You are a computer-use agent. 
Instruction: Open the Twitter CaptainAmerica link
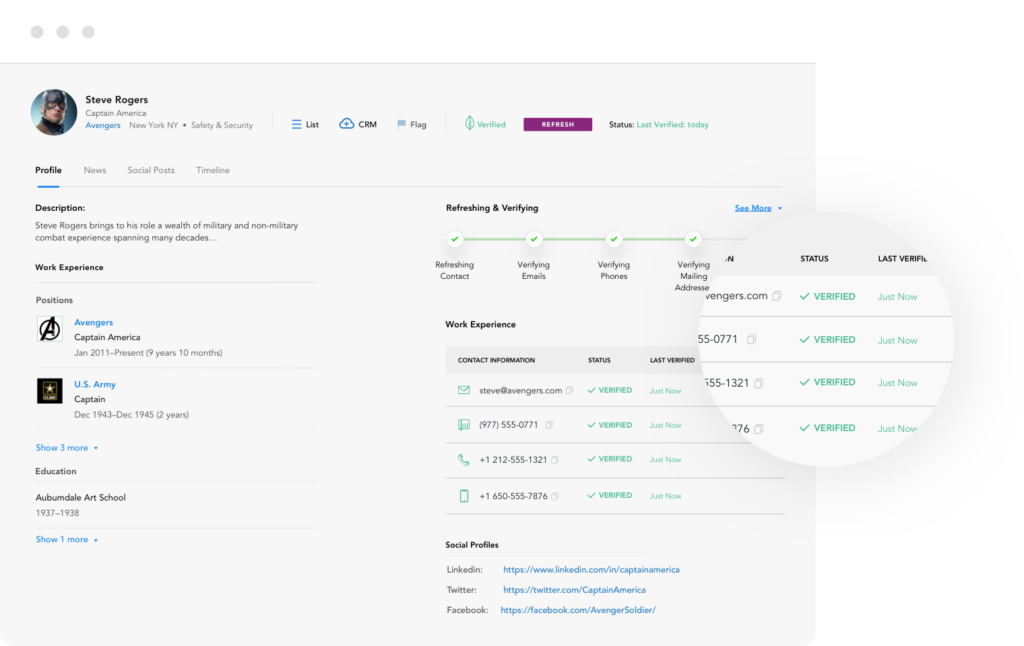tap(574, 590)
